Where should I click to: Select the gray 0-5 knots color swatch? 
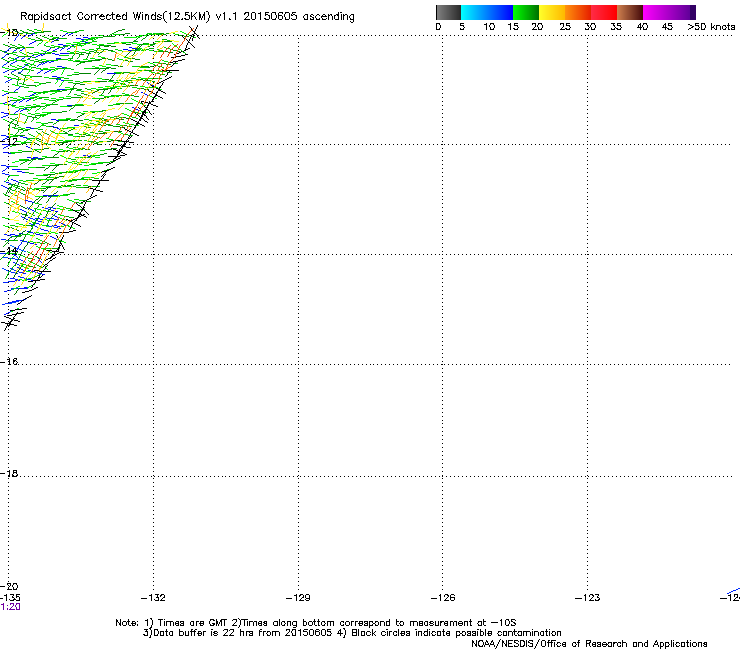(x=448, y=12)
